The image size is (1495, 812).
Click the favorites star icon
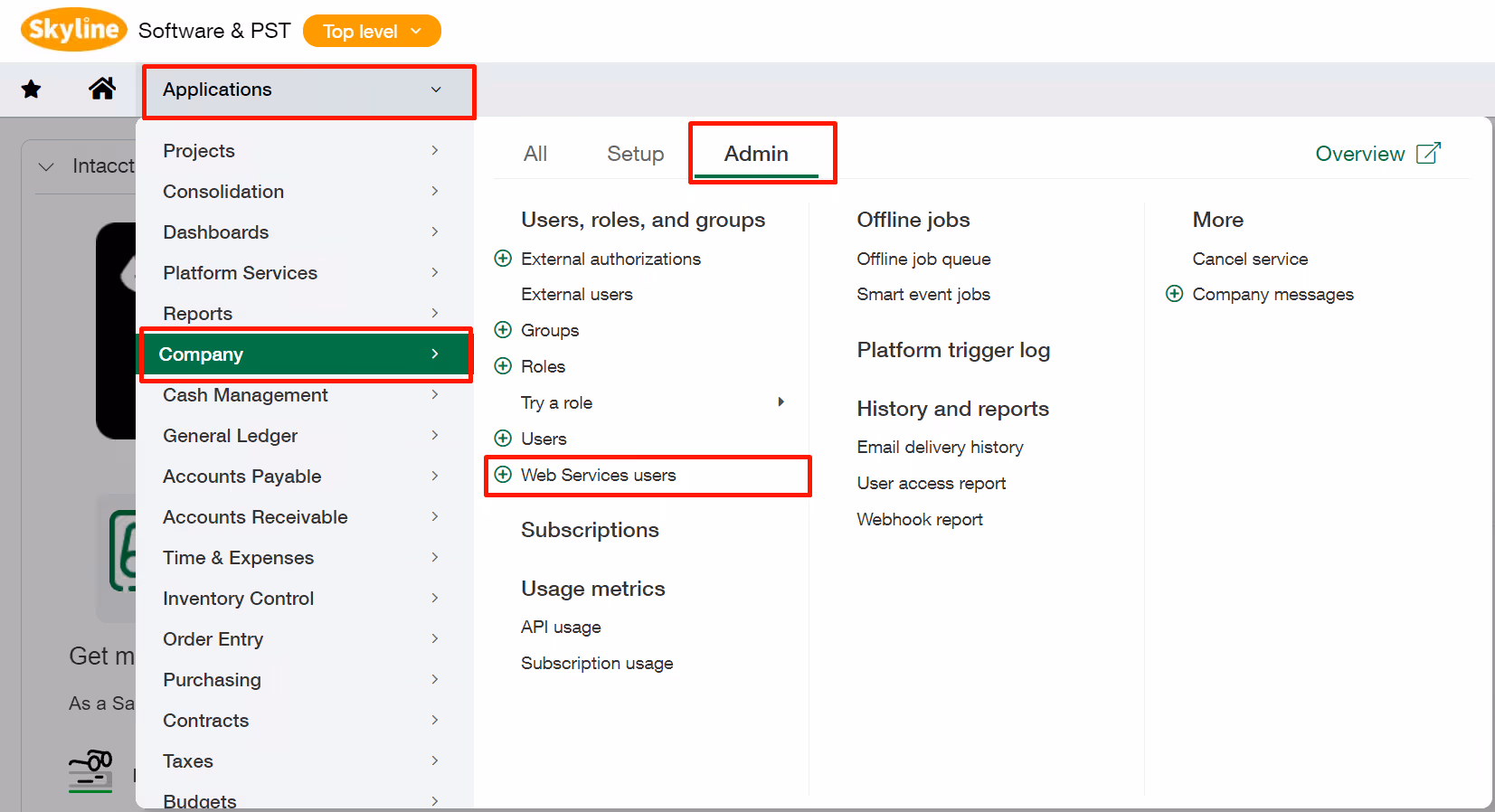pos(31,89)
